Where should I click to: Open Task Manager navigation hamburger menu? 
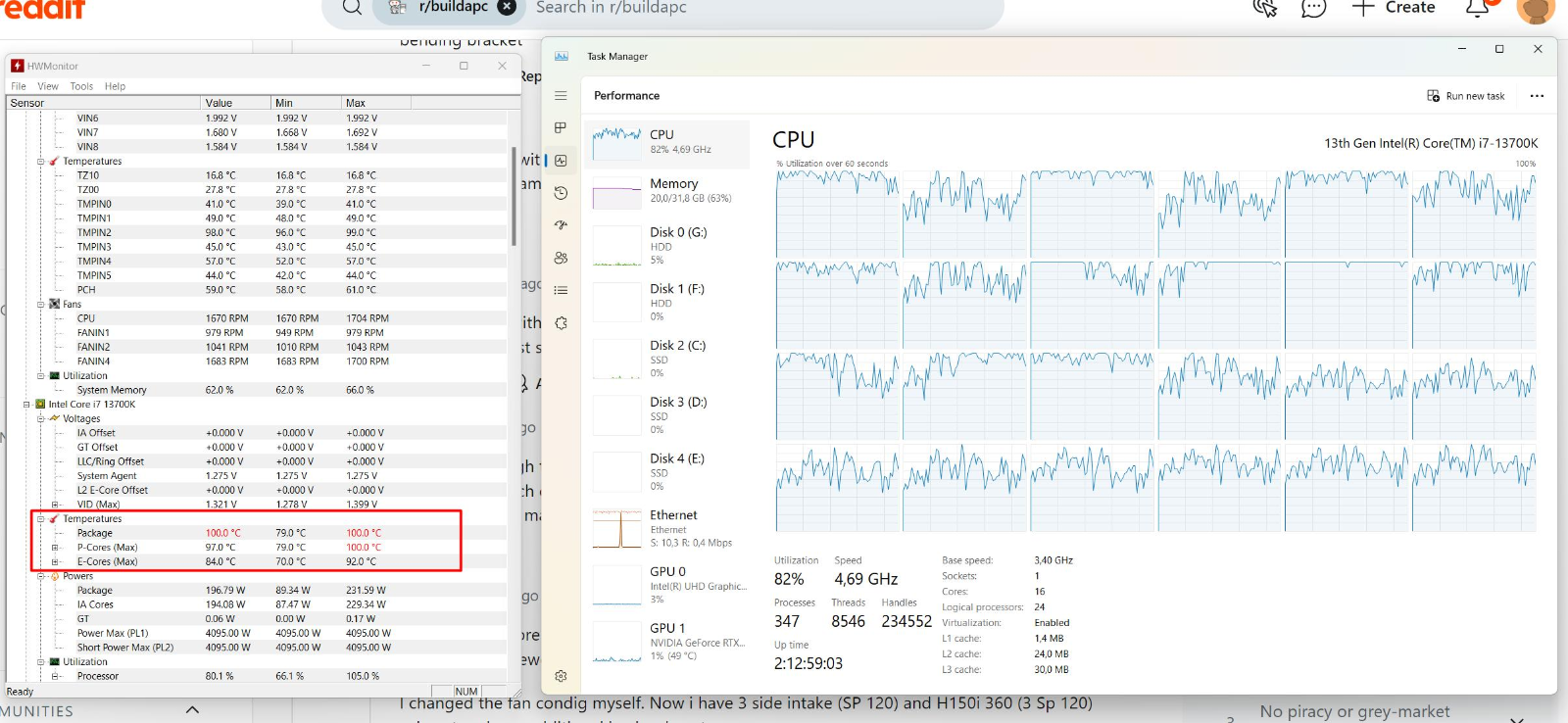coord(561,96)
